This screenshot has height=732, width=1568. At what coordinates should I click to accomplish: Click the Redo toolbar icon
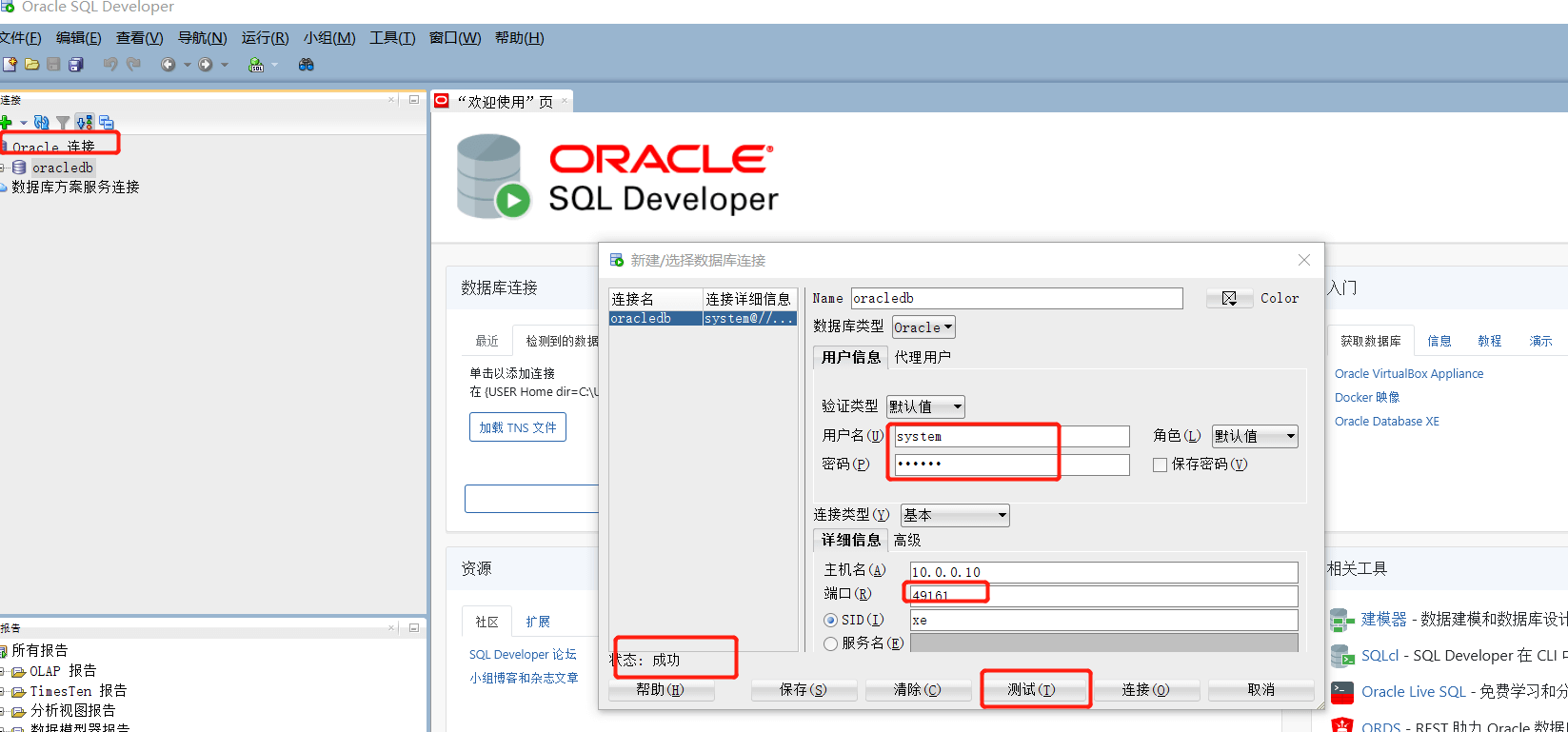coord(133,65)
